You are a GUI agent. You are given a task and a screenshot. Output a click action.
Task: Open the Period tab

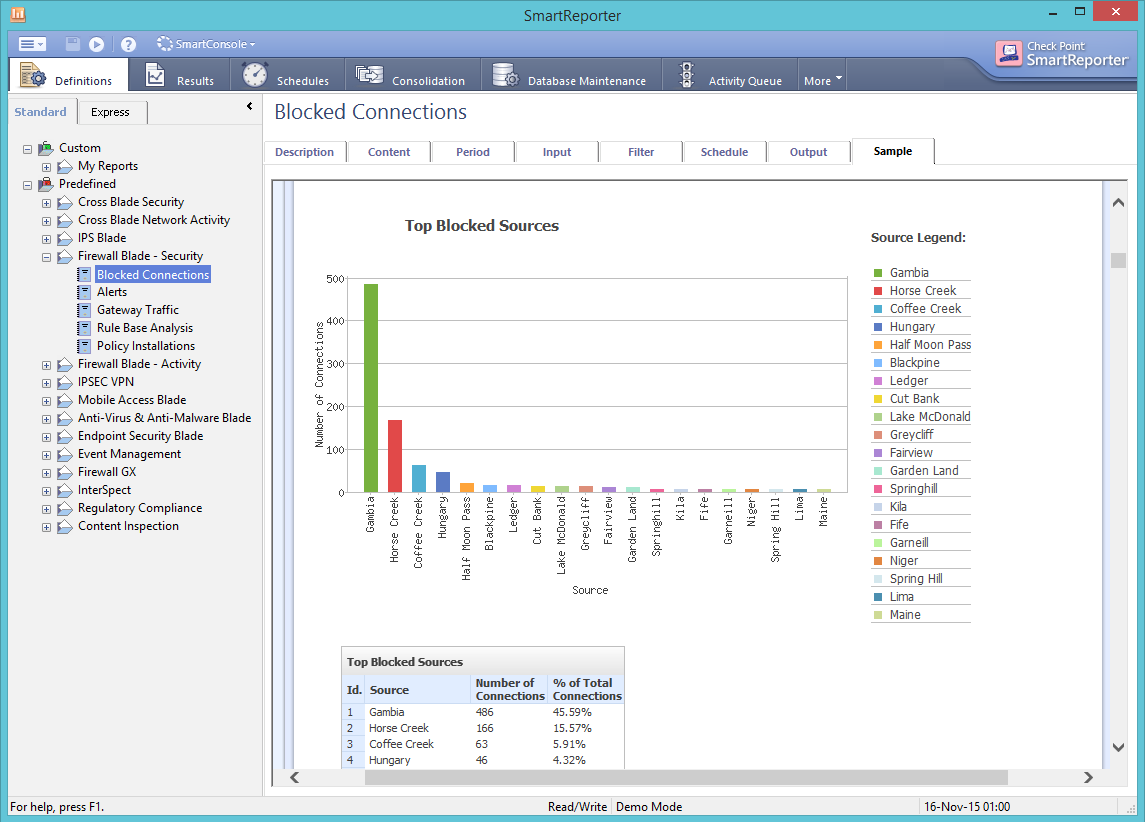point(472,152)
